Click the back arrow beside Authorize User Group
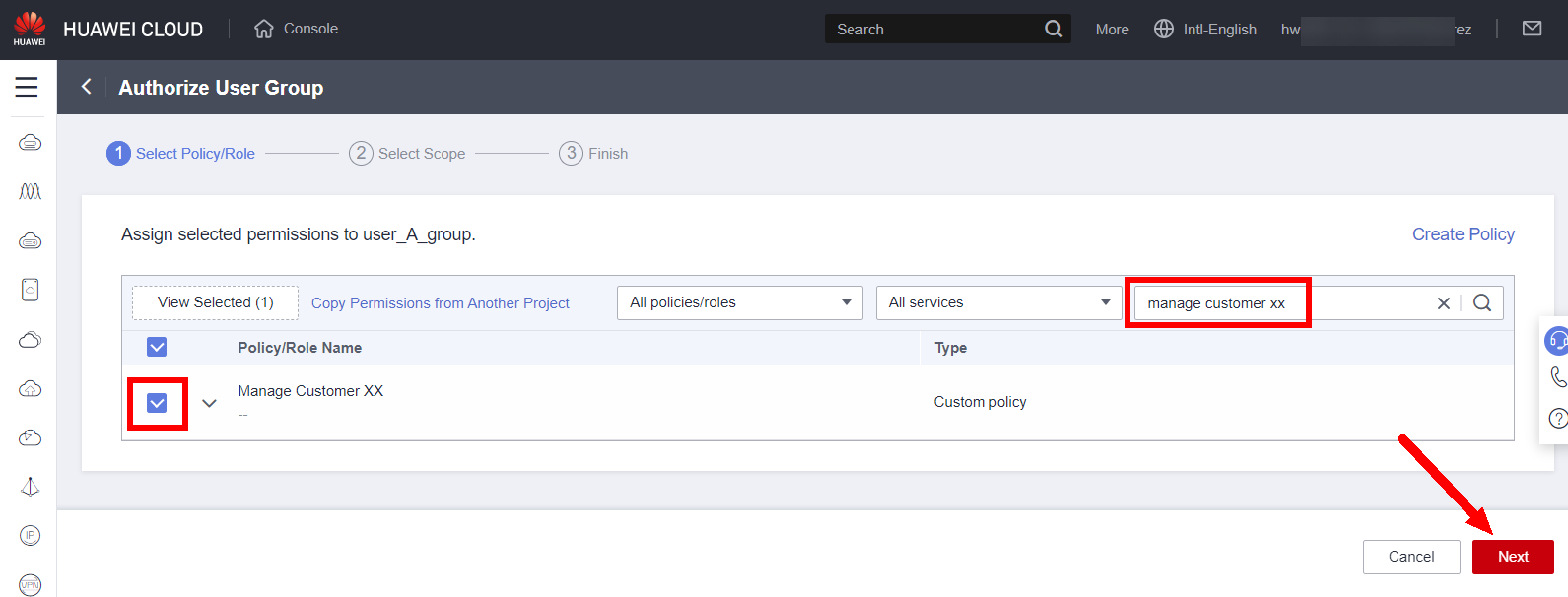The width and height of the screenshot is (1568, 597). 87,87
